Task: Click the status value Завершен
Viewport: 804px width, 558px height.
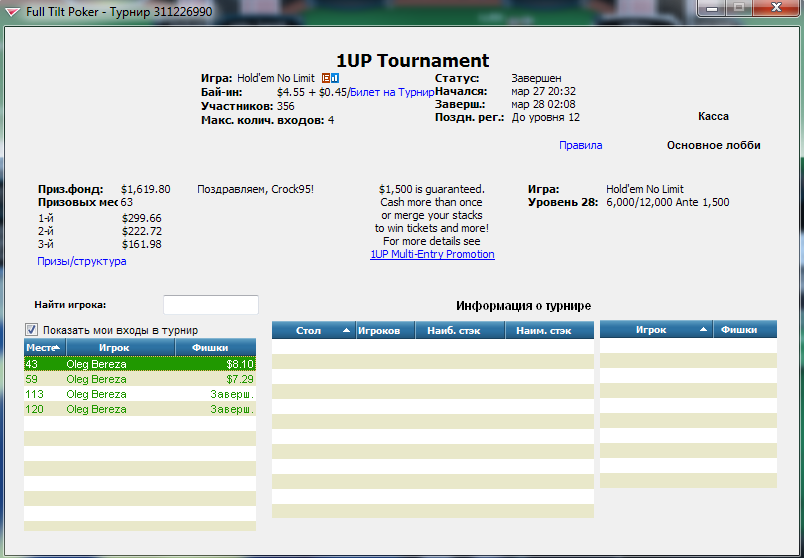Action: pyautogui.click(x=536, y=78)
